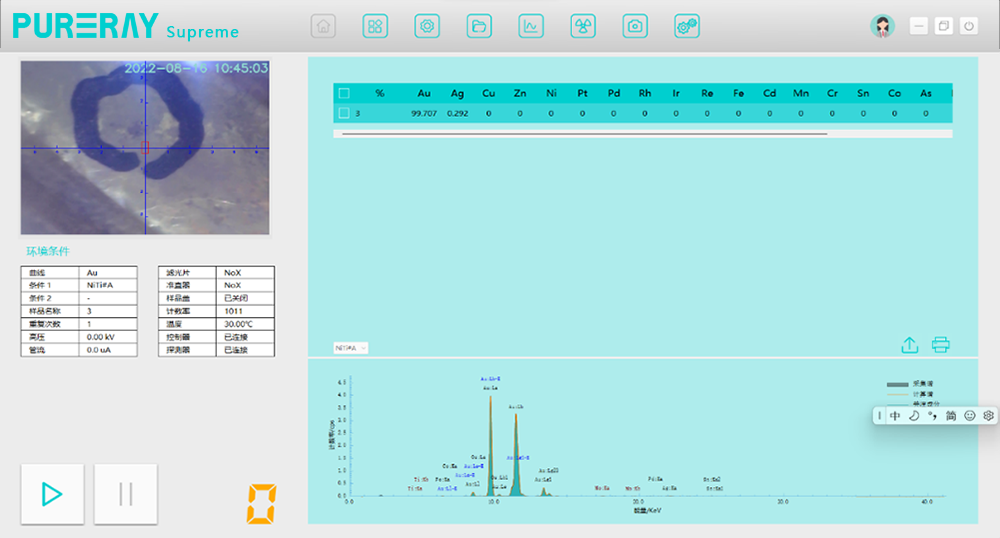
Task: Start measurement with the play button
Action: pos(51,494)
